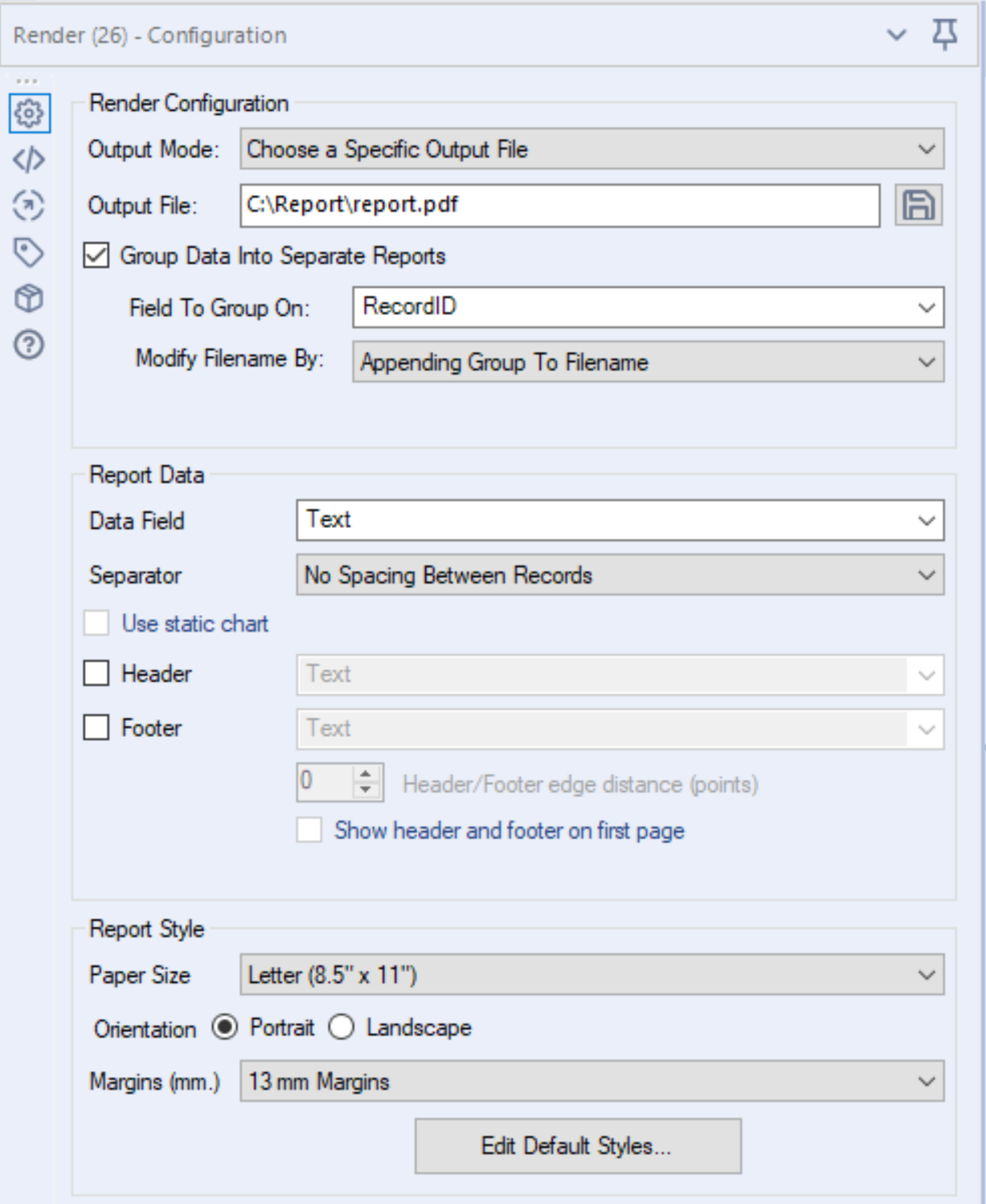Increase Header/Footer edge distance with the stepper

[x=366, y=772]
